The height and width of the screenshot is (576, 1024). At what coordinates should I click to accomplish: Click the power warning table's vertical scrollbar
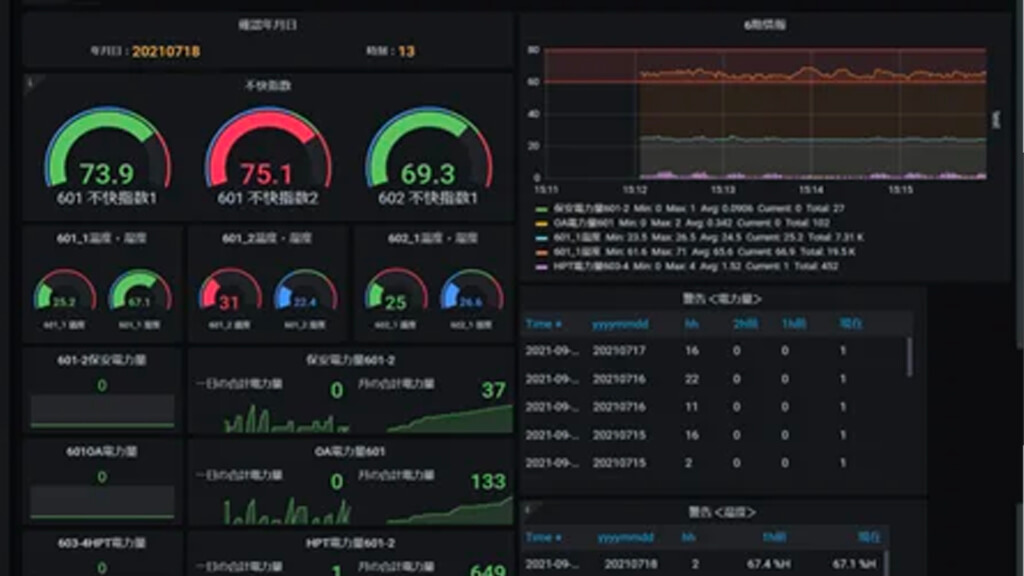(x=909, y=355)
